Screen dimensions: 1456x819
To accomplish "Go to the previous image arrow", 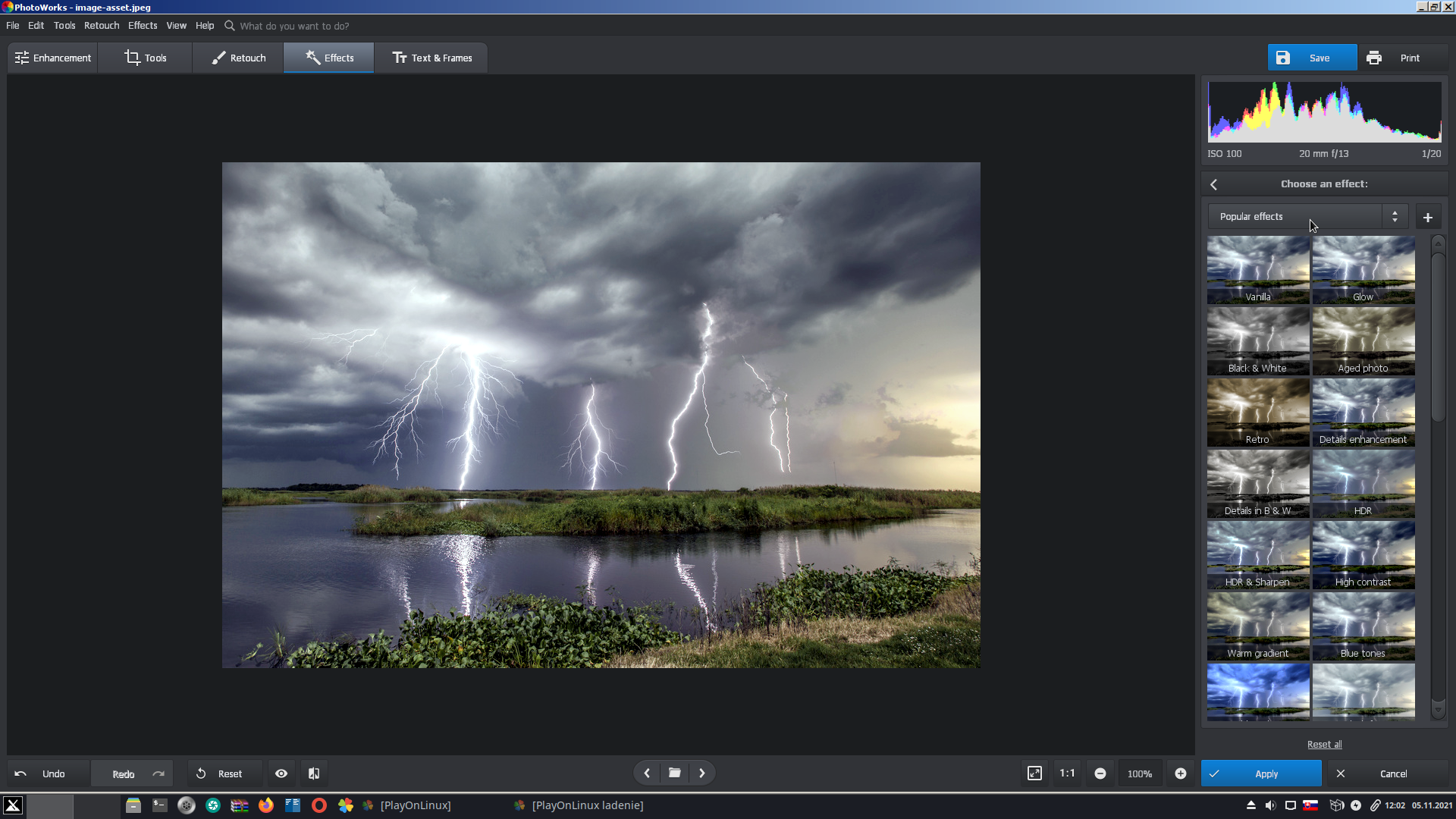I will [x=647, y=773].
